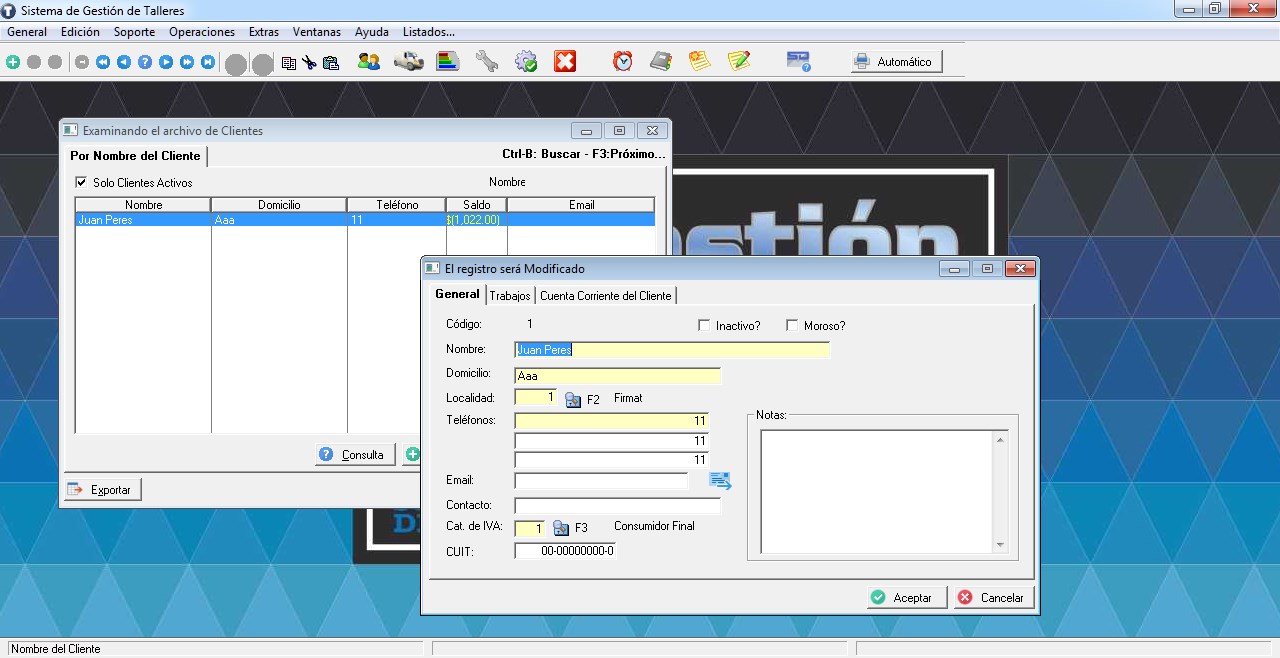Image resolution: width=1280 pixels, height=658 pixels.
Task: Open Localidad lookup button (F2)
Action: pos(573,399)
